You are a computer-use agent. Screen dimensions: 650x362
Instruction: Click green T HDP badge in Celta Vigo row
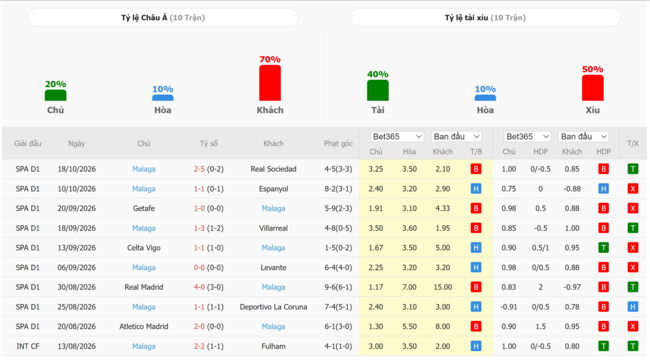tap(604, 248)
